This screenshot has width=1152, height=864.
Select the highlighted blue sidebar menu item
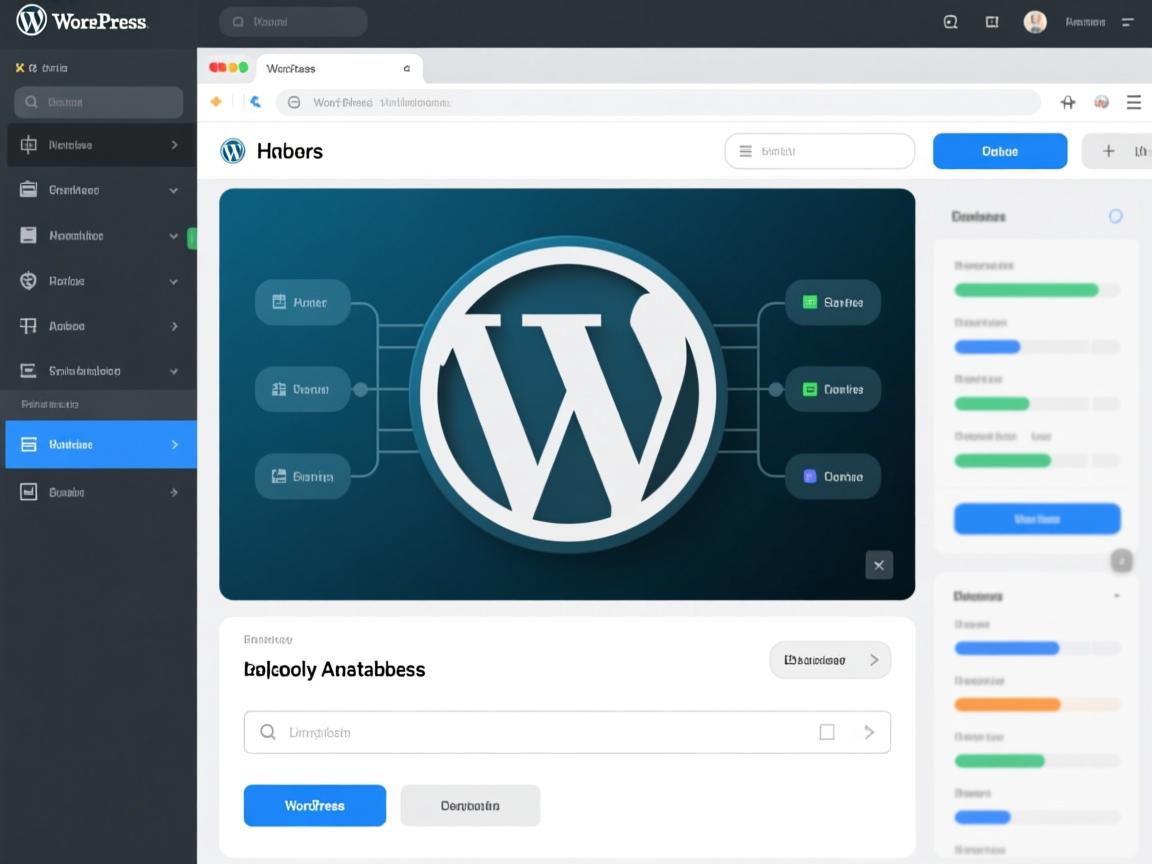click(100, 444)
